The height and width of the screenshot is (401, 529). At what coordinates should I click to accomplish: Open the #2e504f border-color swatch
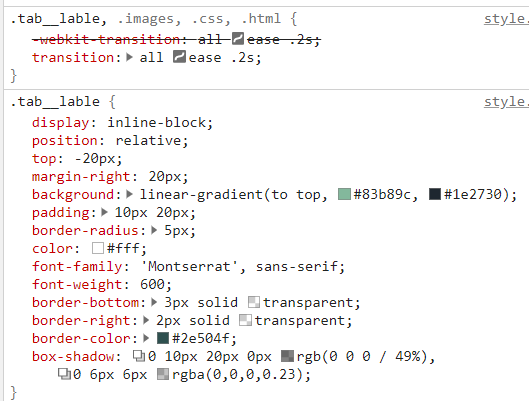pyautogui.click(x=163, y=338)
